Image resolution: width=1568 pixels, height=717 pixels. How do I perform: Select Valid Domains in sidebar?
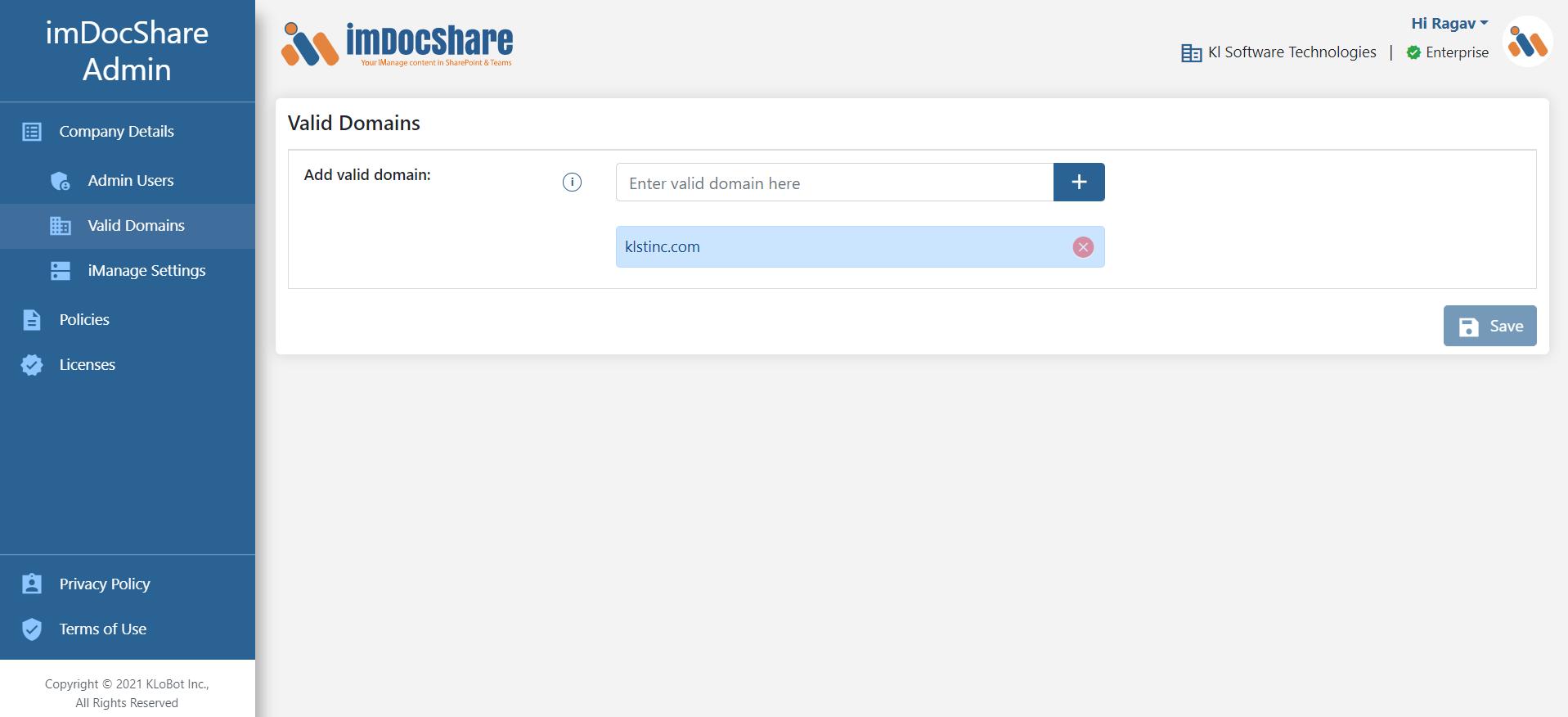[128, 226]
